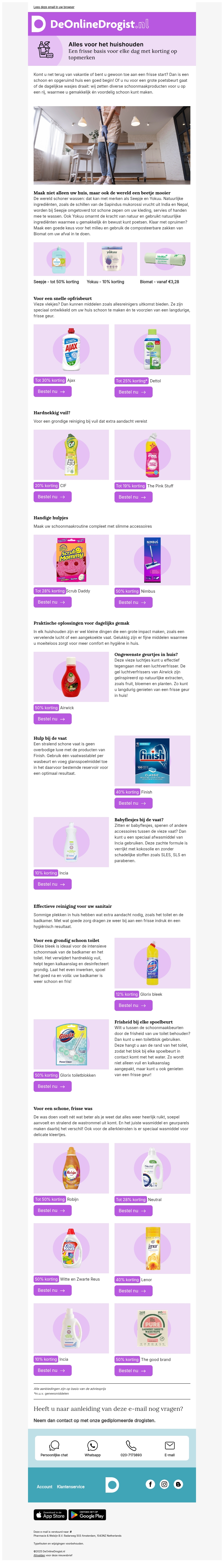Open the Account footer link
Screen dimensions: 224x1568
click(x=45, y=1486)
